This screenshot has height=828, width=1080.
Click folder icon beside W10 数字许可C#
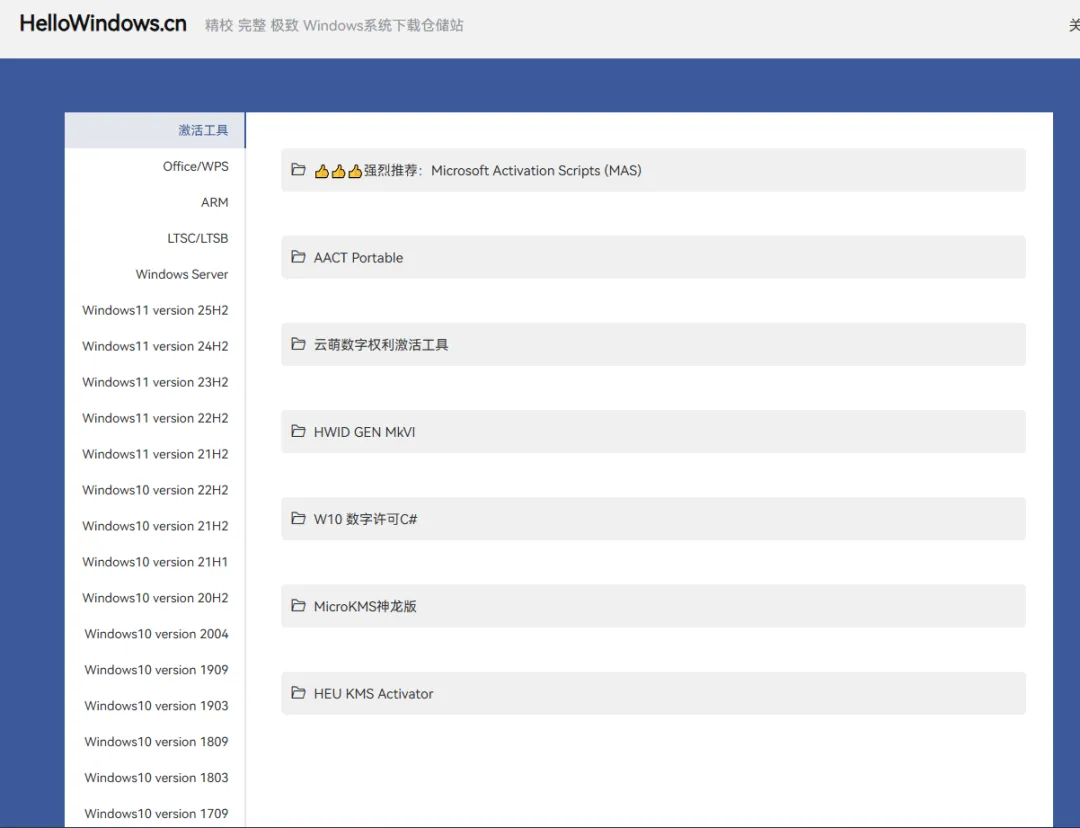(298, 518)
